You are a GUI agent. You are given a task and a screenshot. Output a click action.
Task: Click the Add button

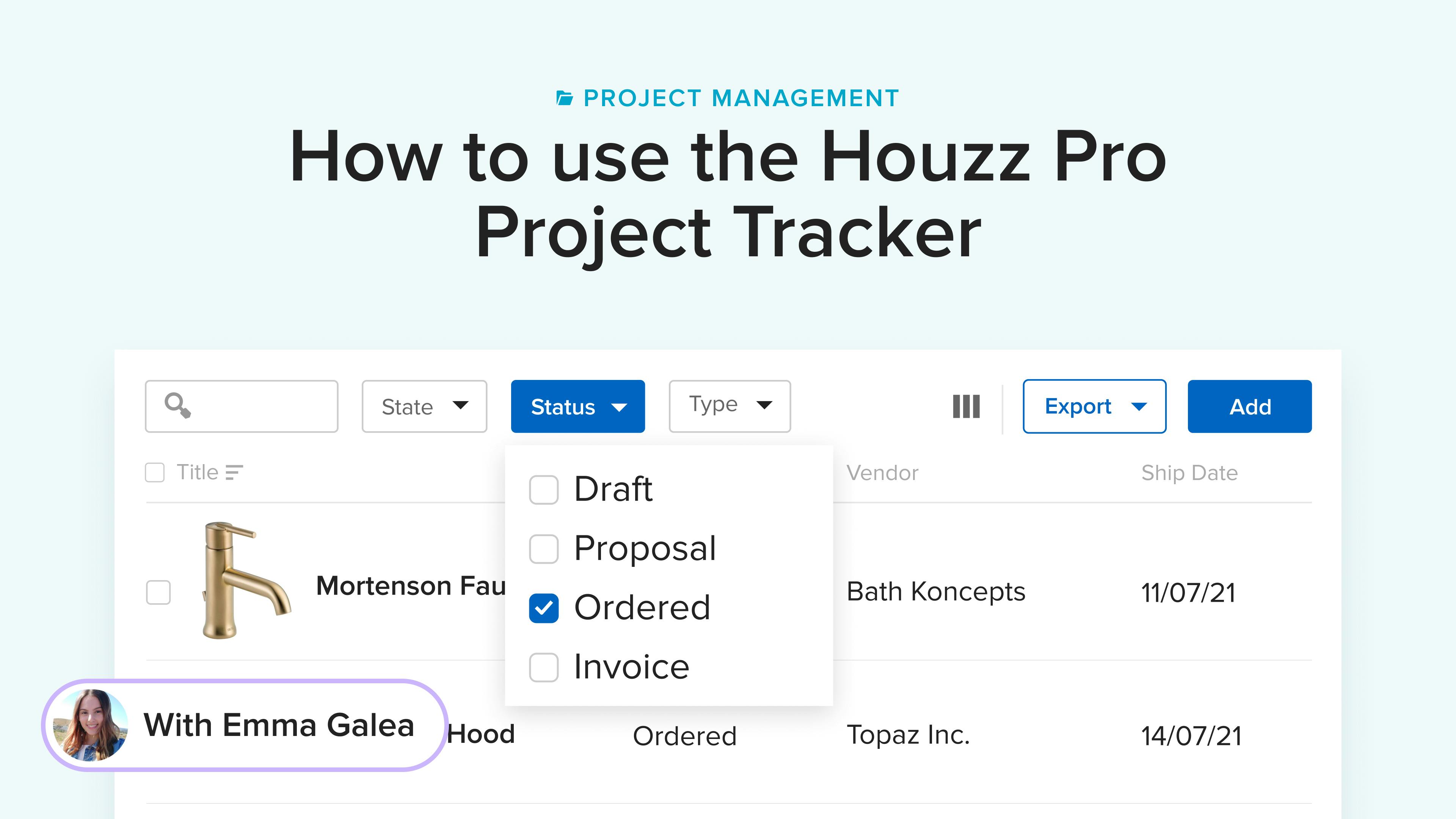point(1250,406)
